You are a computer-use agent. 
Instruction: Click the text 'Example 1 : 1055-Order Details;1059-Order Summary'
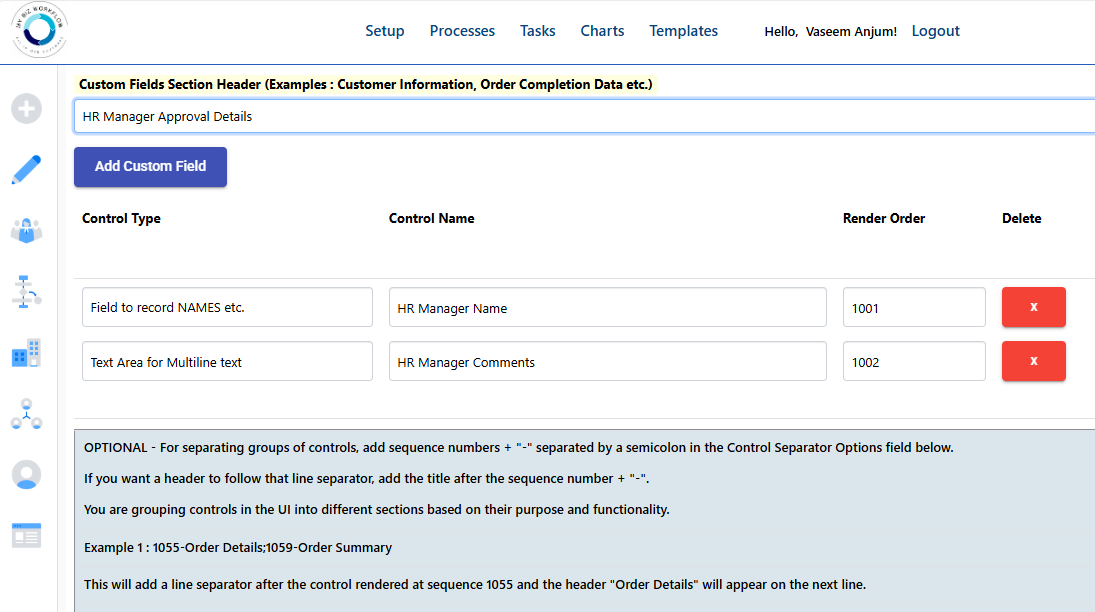[x=238, y=548]
